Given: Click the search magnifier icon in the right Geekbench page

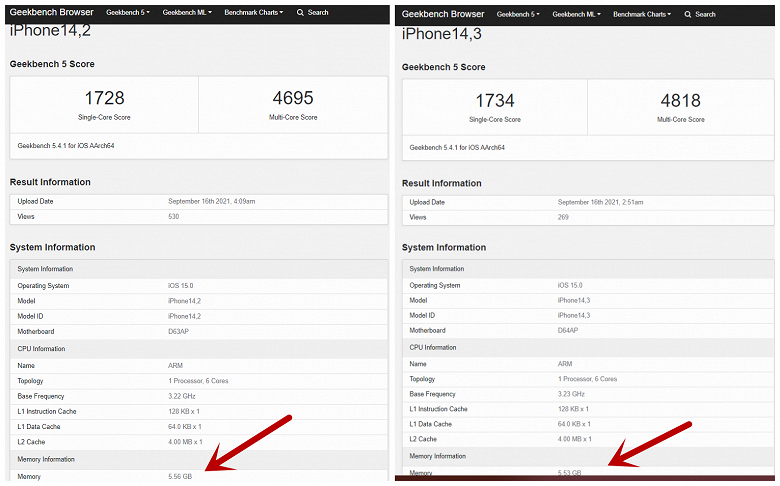Looking at the screenshot, I should (687, 14).
